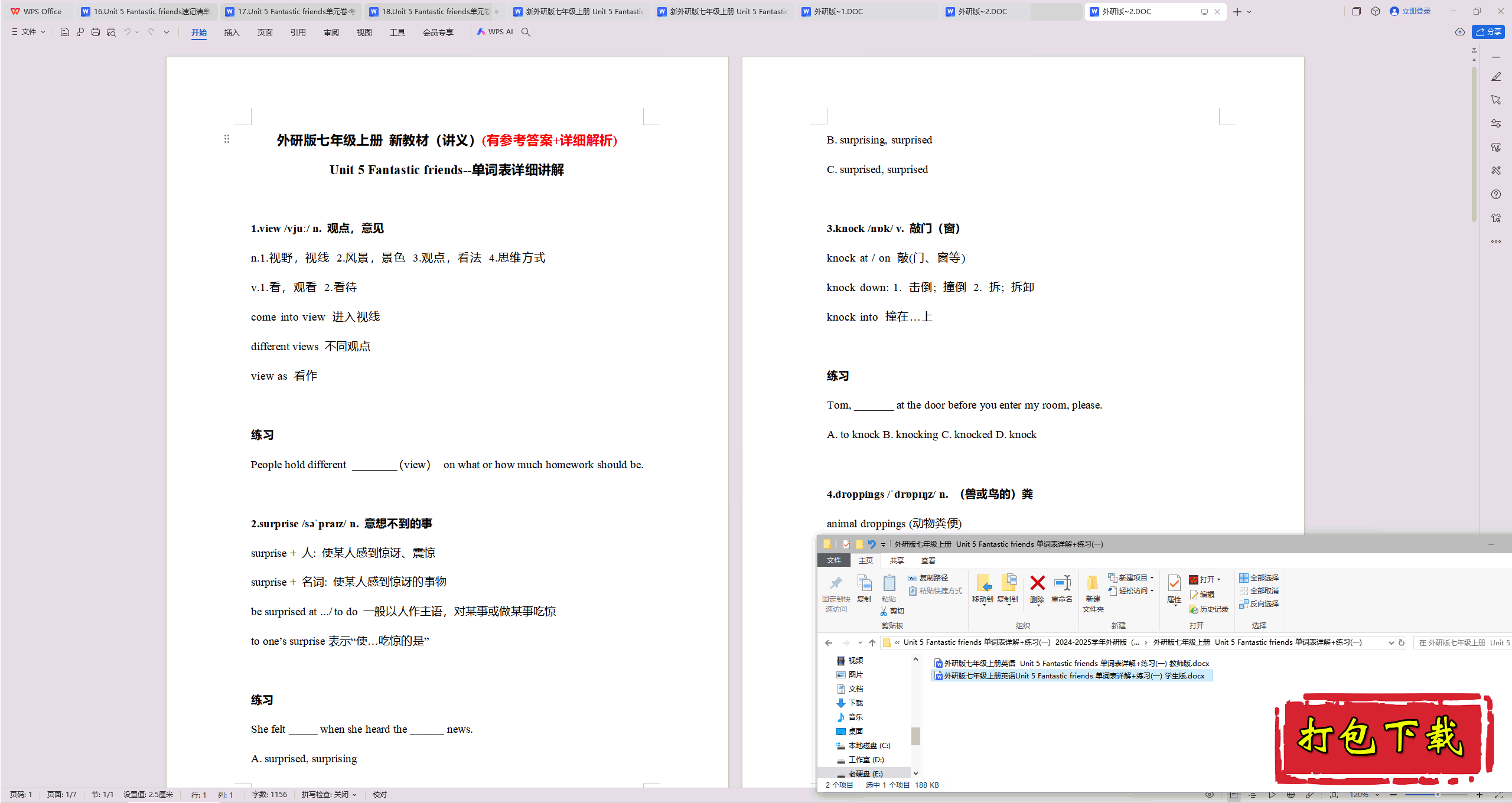The image size is (1512, 803).
Task: Expand the quick access toolbar customize arrow
Action: 167,32
